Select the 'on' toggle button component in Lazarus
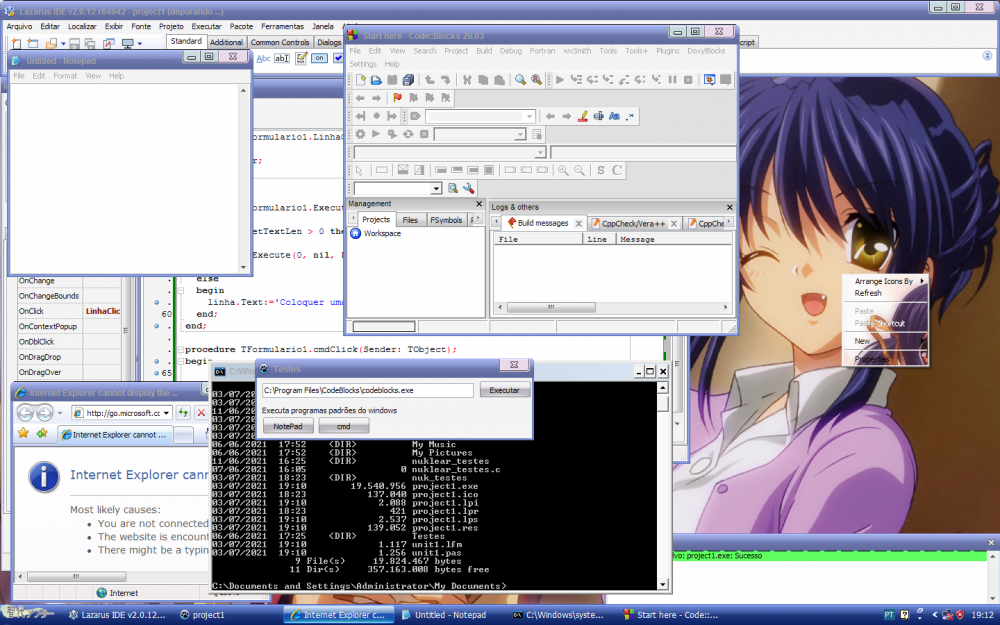This screenshot has height=625, width=1000. click(x=318, y=58)
